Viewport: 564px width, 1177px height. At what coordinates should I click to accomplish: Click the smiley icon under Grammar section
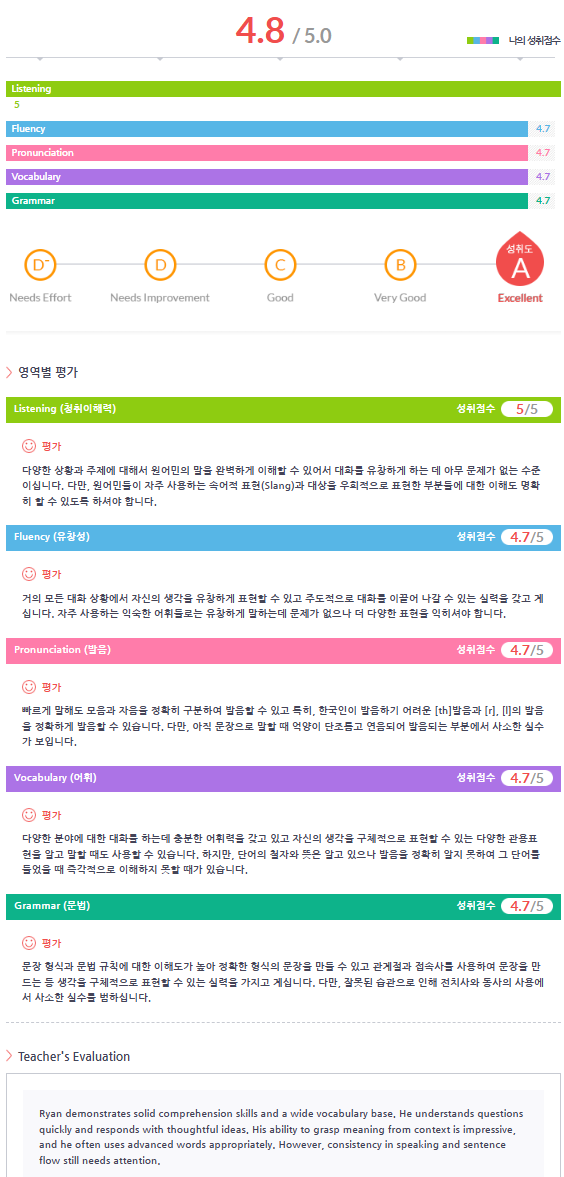coord(29,941)
